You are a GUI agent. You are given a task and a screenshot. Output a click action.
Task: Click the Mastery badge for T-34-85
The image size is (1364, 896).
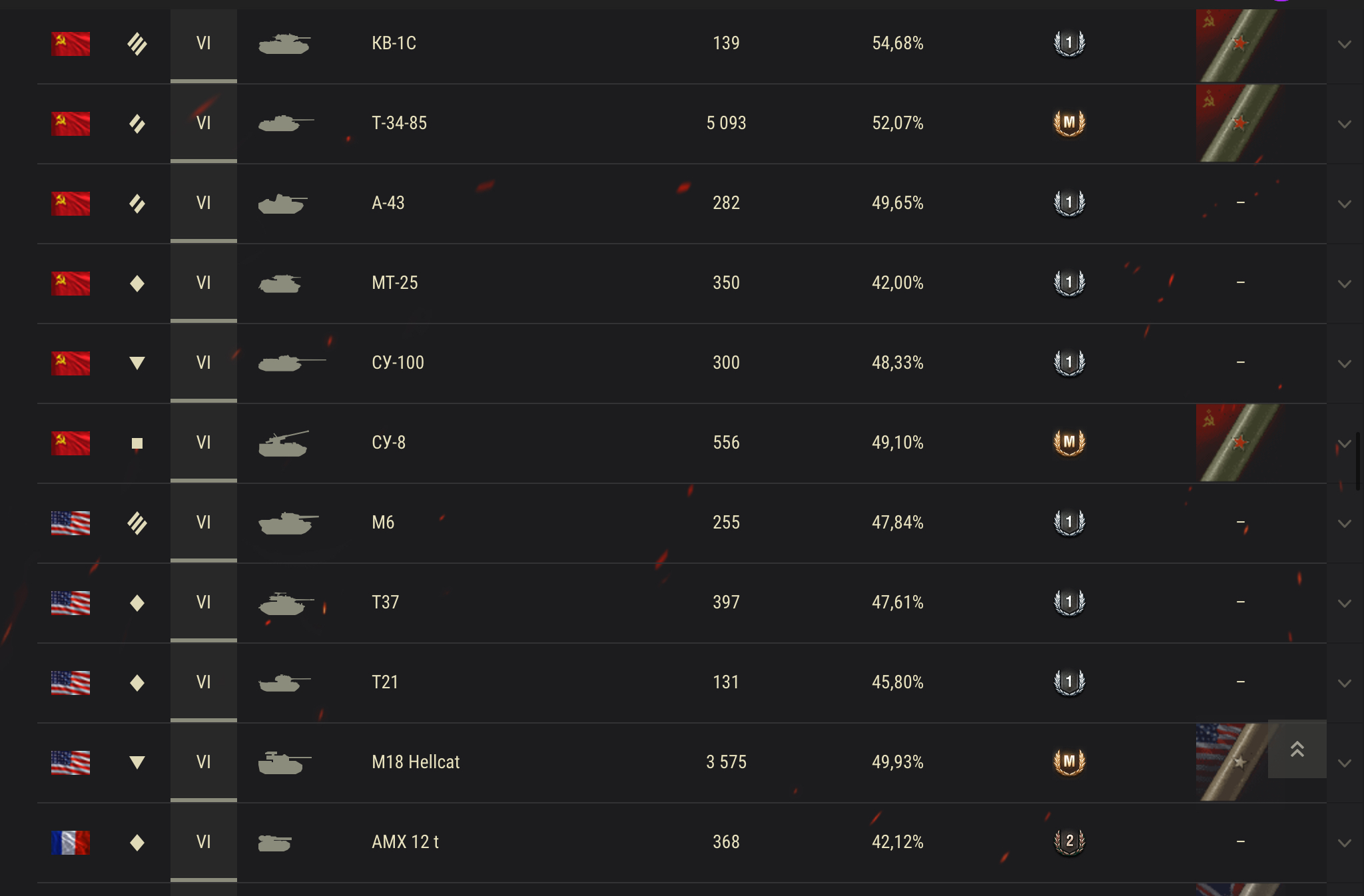(x=1069, y=123)
